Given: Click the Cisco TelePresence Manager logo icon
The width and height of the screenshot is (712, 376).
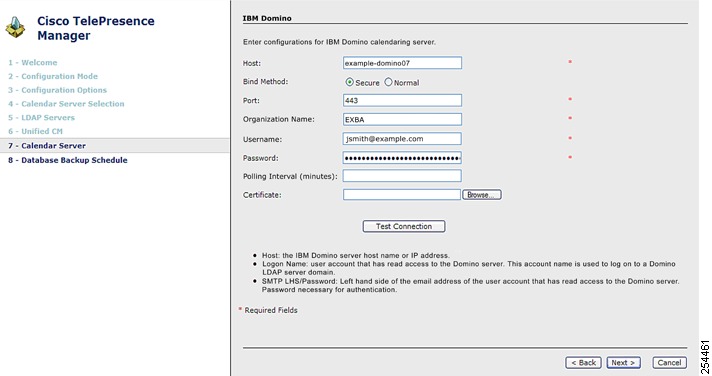Looking at the screenshot, I should (15, 27).
